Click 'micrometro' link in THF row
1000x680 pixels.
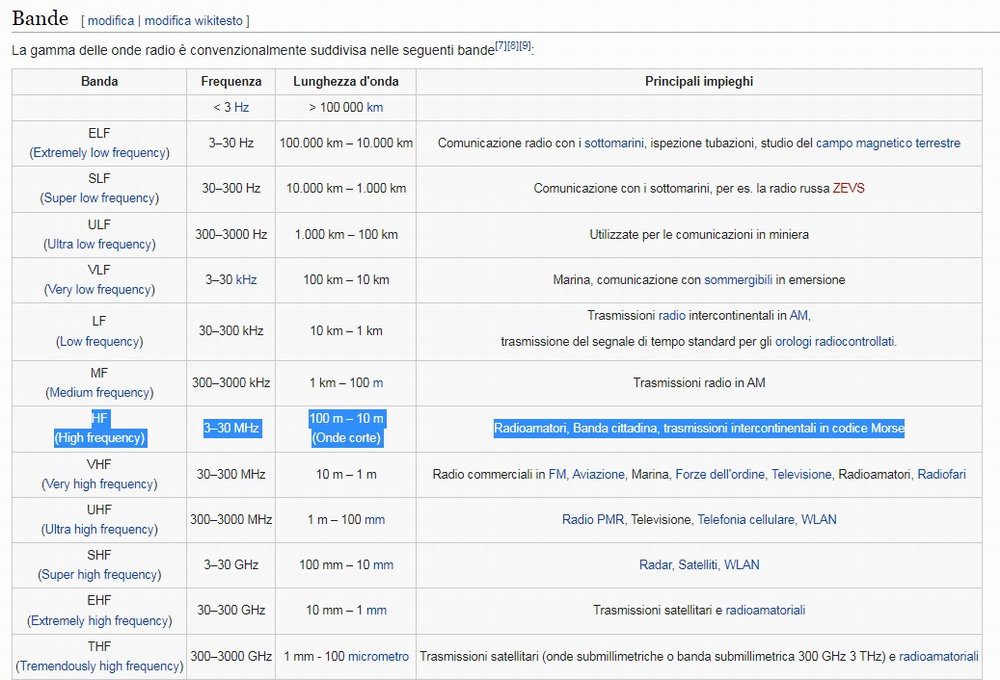tap(378, 656)
